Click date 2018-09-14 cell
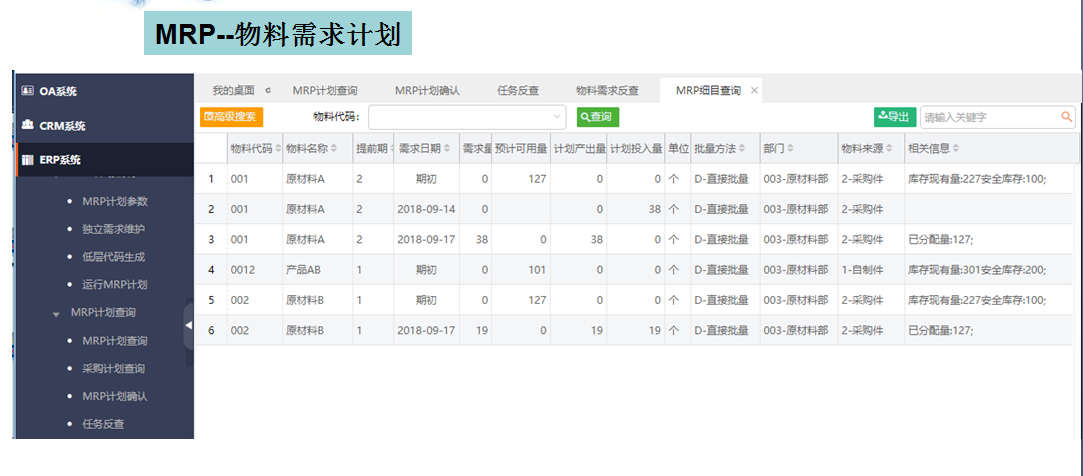 pyautogui.click(x=426, y=209)
